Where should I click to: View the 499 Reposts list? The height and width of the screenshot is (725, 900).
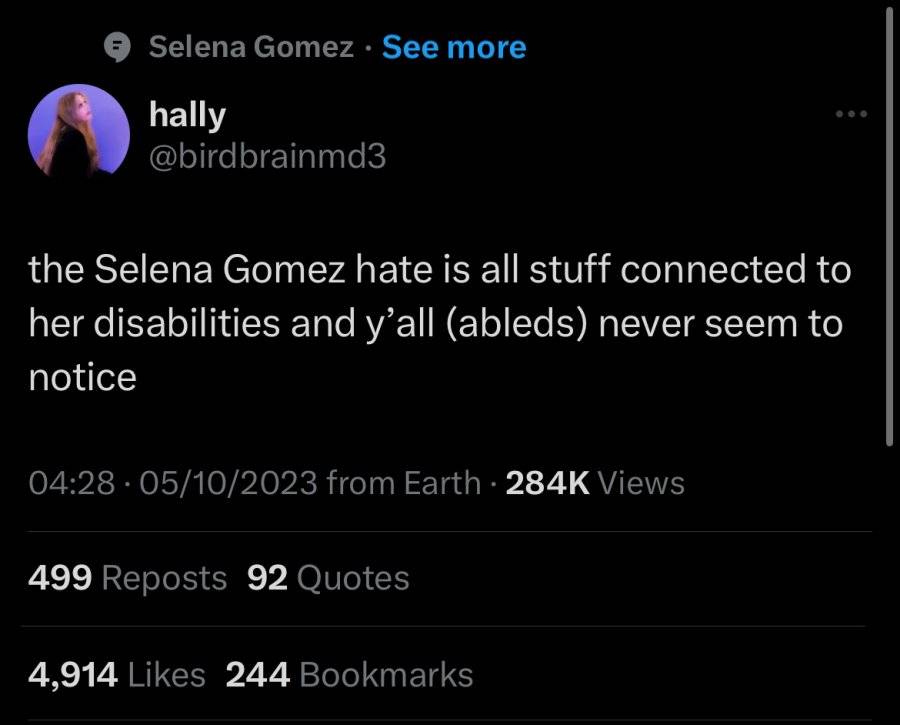tap(127, 577)
